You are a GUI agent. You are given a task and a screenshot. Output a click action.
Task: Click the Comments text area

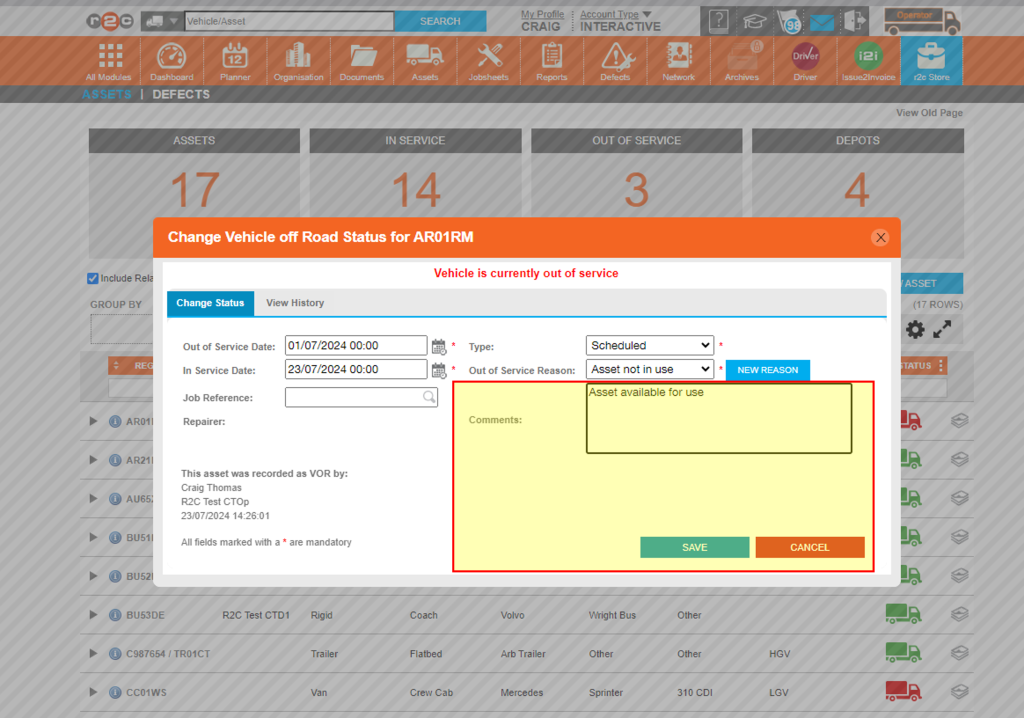(x=719, y=418)
